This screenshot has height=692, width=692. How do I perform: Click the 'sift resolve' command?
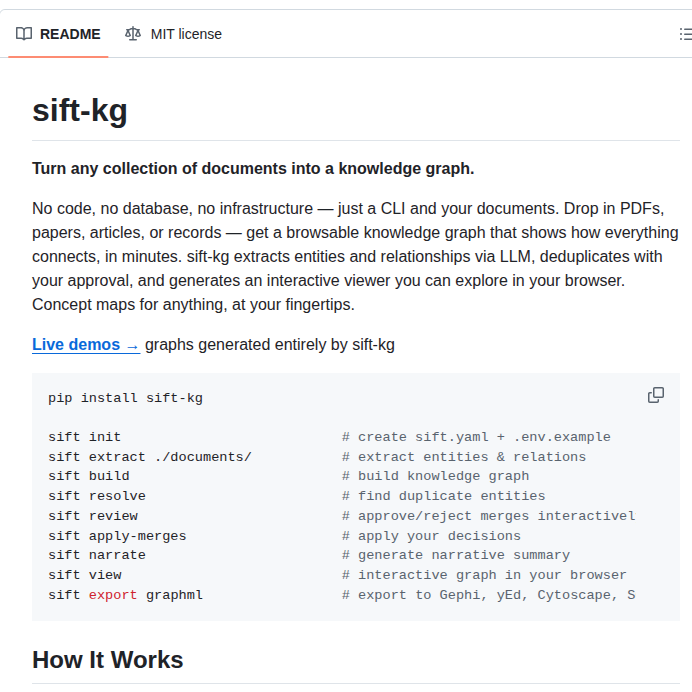pos(97,496)
